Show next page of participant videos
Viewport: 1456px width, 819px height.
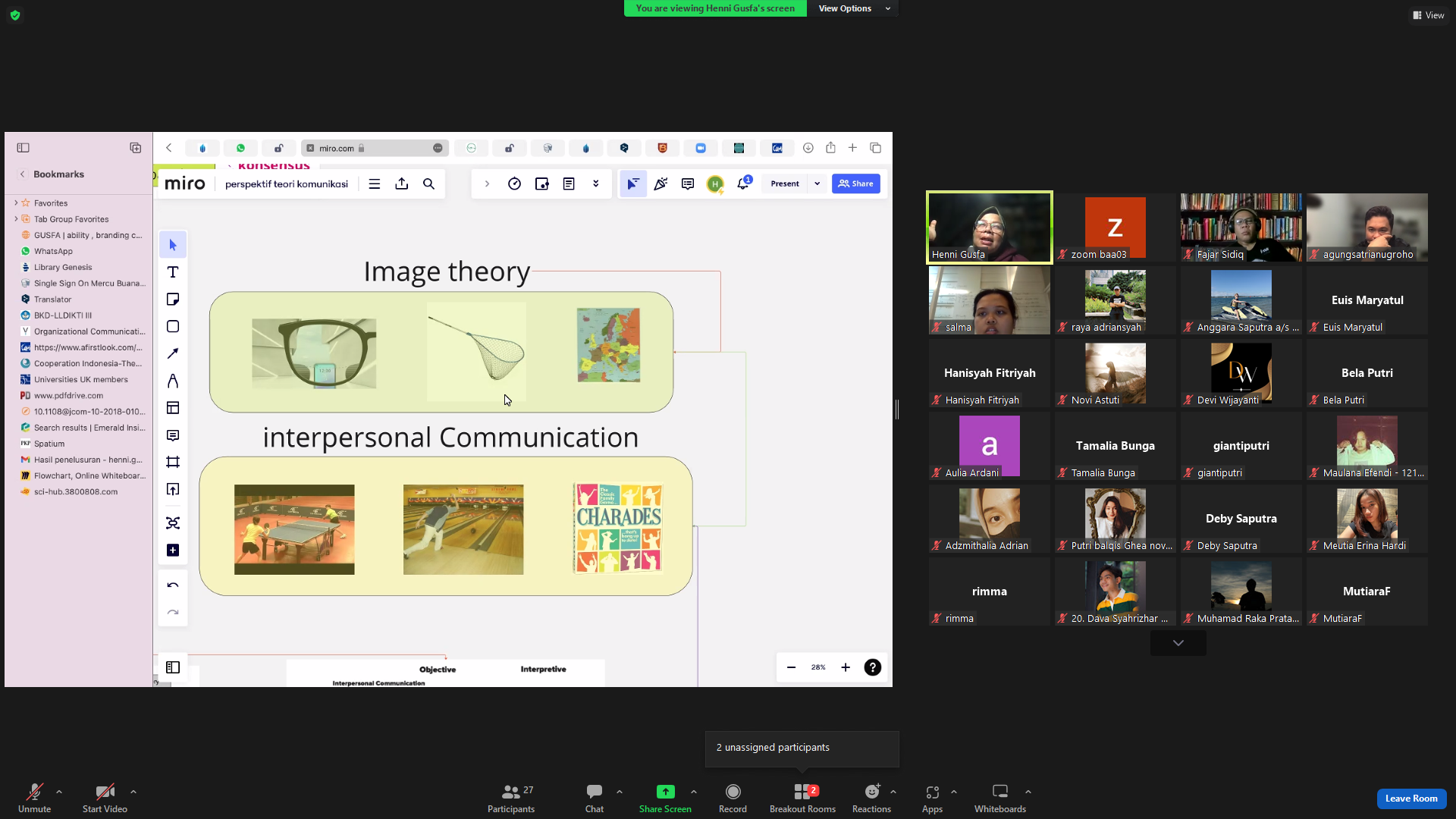(1178, 643)
